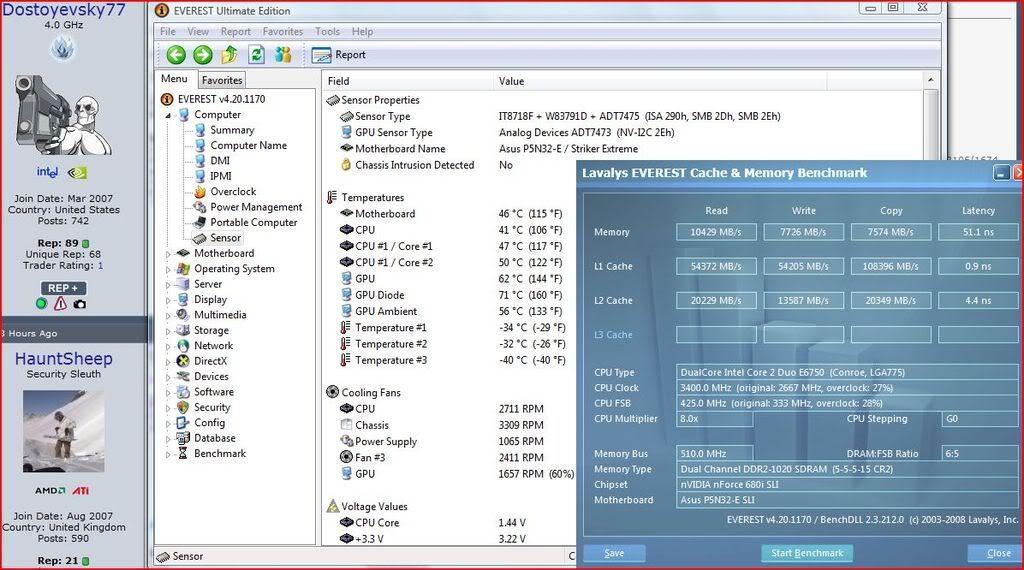Click the HauntSheep username link
This screenshot has height=570, width=1024.
63,359
